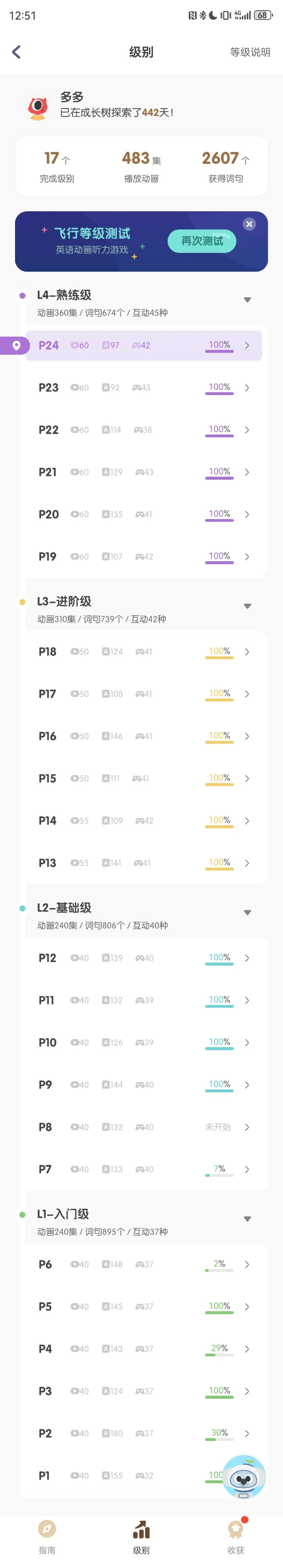This screenshot has height=1568, width=283.
Task: Tap the word count icon in P2 row
Action: (106, 1433)
